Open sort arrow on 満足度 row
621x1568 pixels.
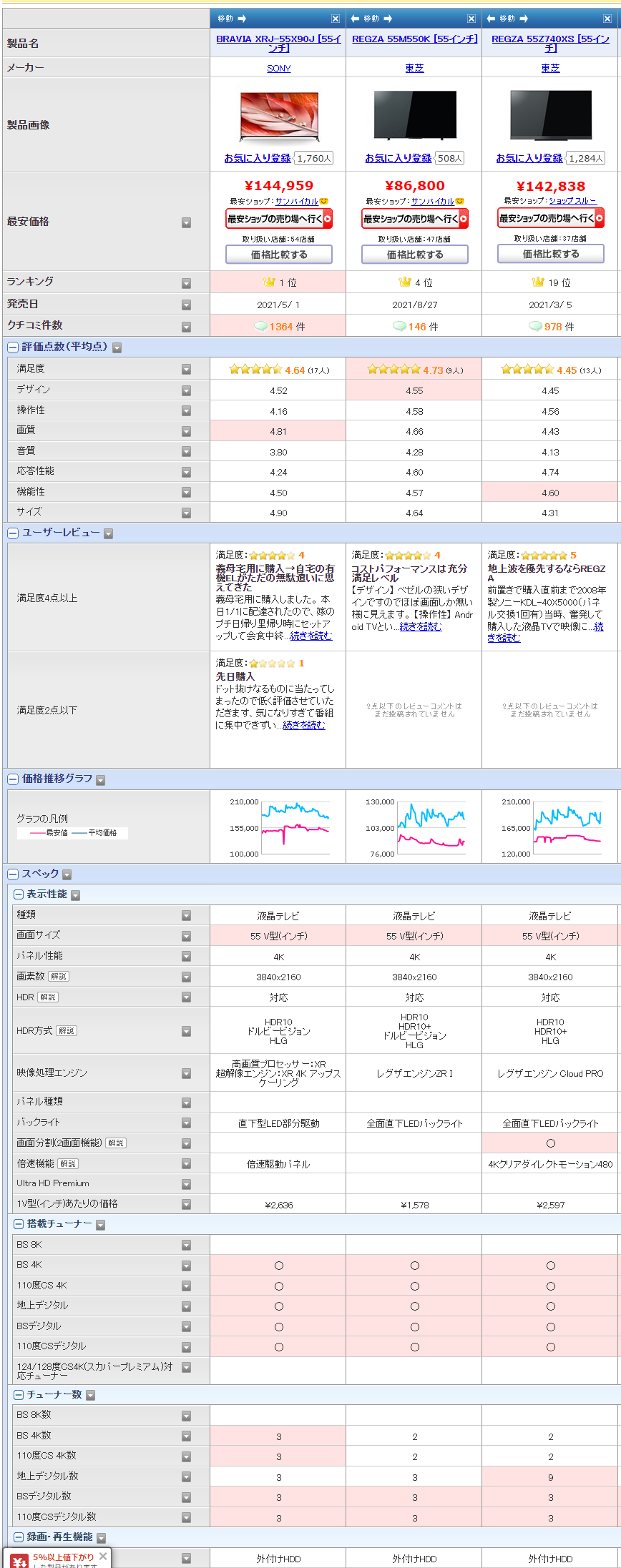point(186,370)
